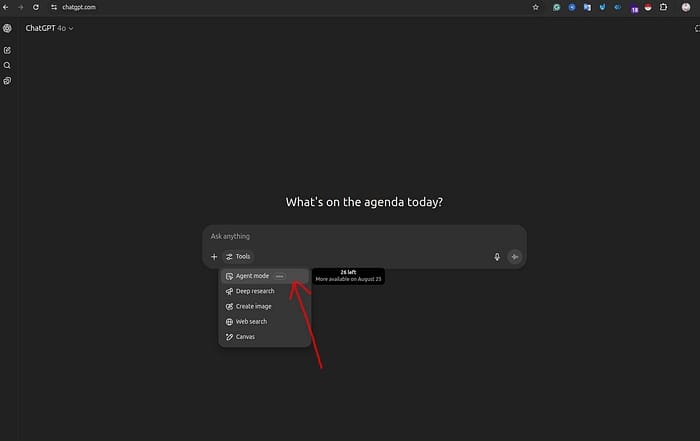The height and width of the screenshot is (441, 700).
Task: Open Canvas from Tools menu
Action: pyautogui.click(x=264, y=337)
